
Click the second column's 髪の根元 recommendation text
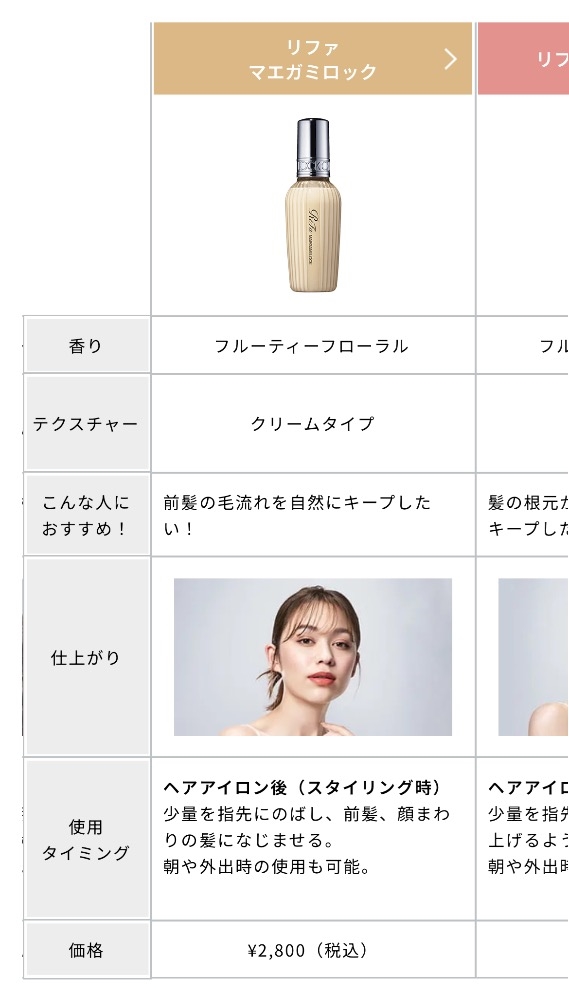[528, 515]
